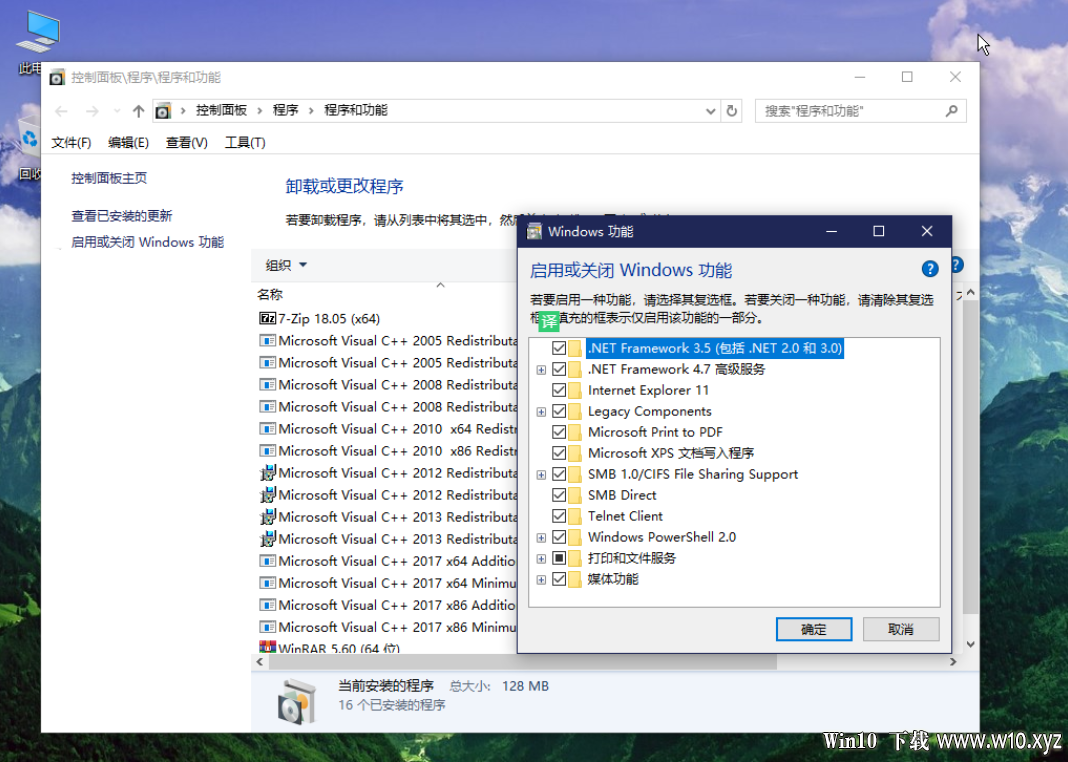Click 启用或关闭 Windows 功能 sidebar link
1068x762 pixels.
tap(148, 242)
